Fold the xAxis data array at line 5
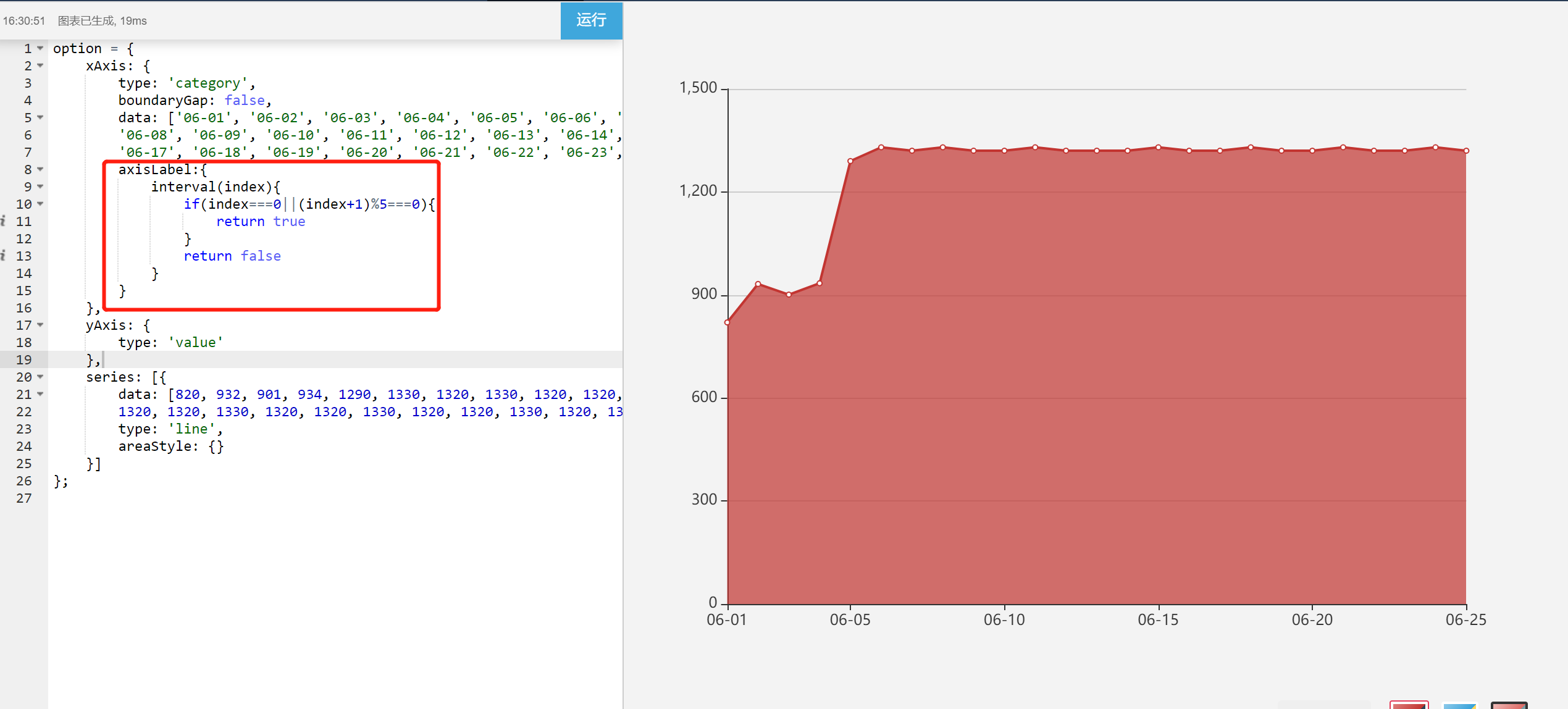 click(x=40, y=117)
